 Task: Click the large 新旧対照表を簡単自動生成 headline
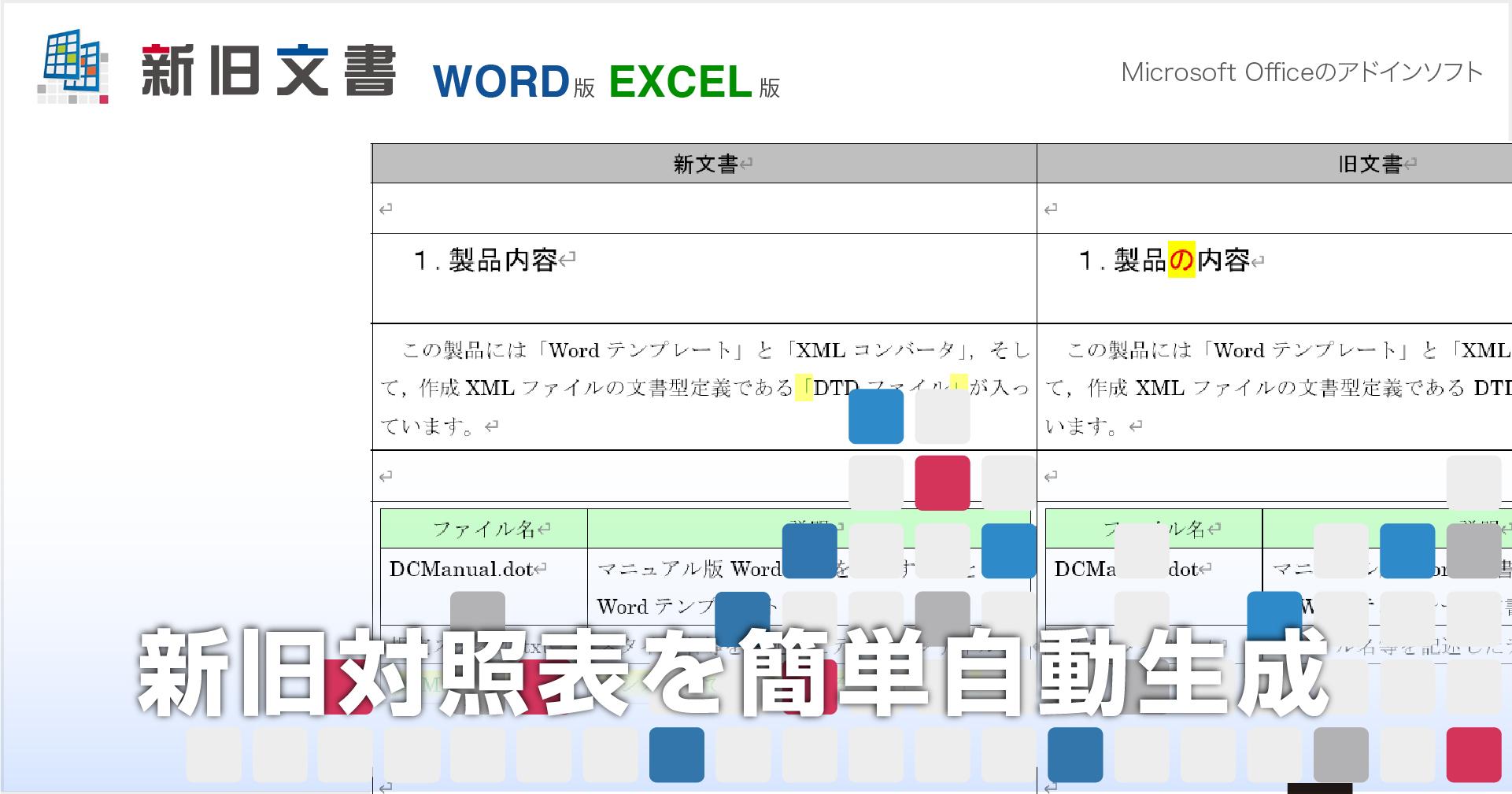tap(732, 674)
